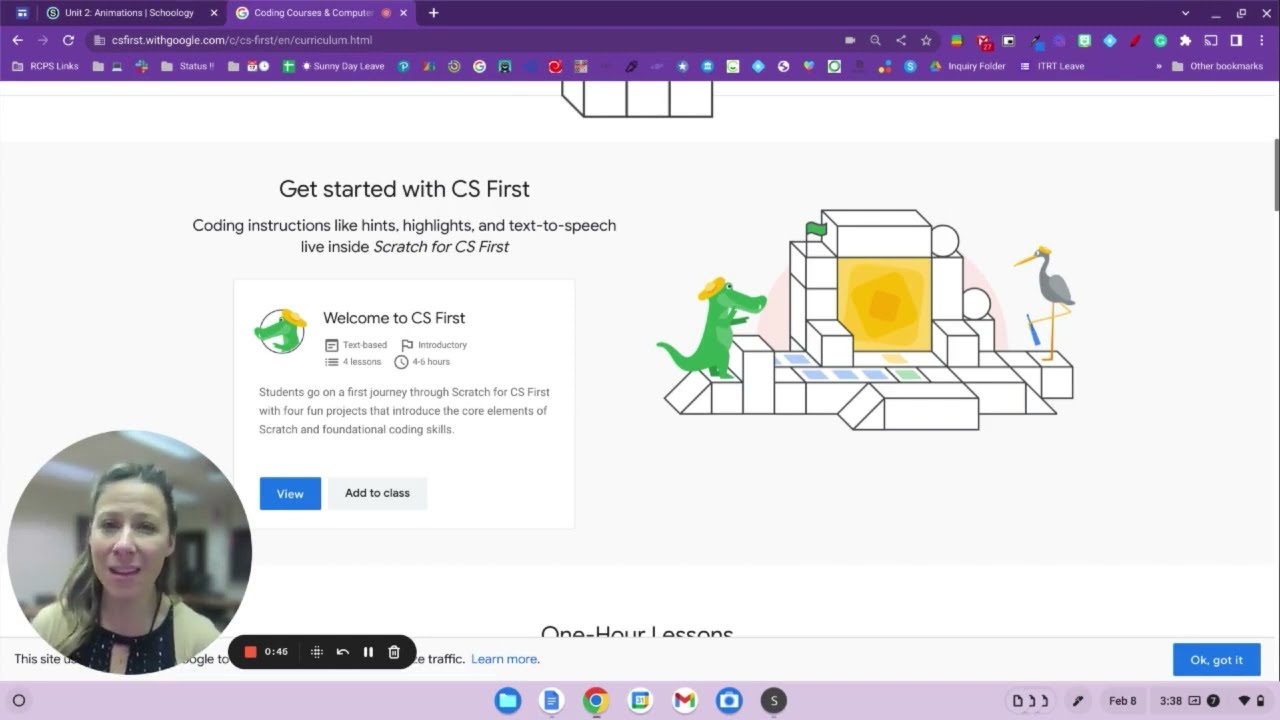Open the Welcome to CS First title
This screenshot has height=720, width=1280.
394,318
